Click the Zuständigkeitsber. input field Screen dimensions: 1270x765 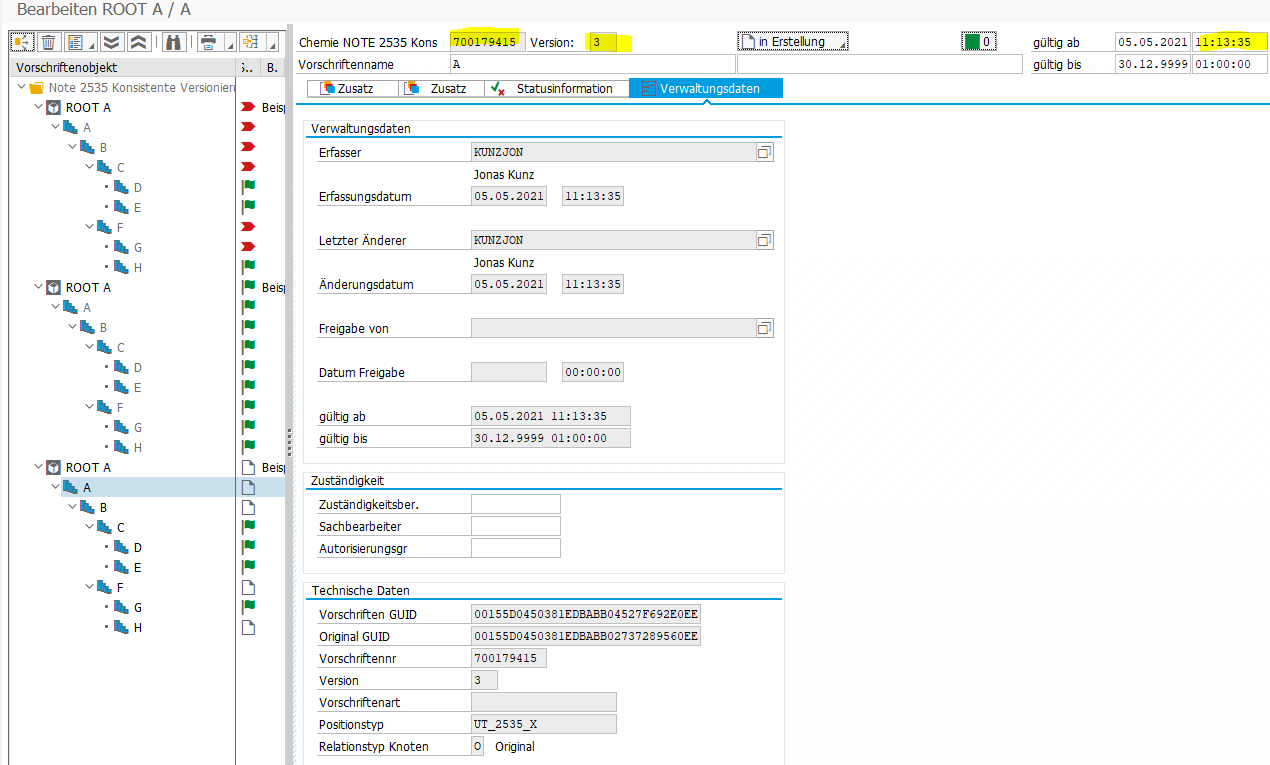[x=515, y=504]
